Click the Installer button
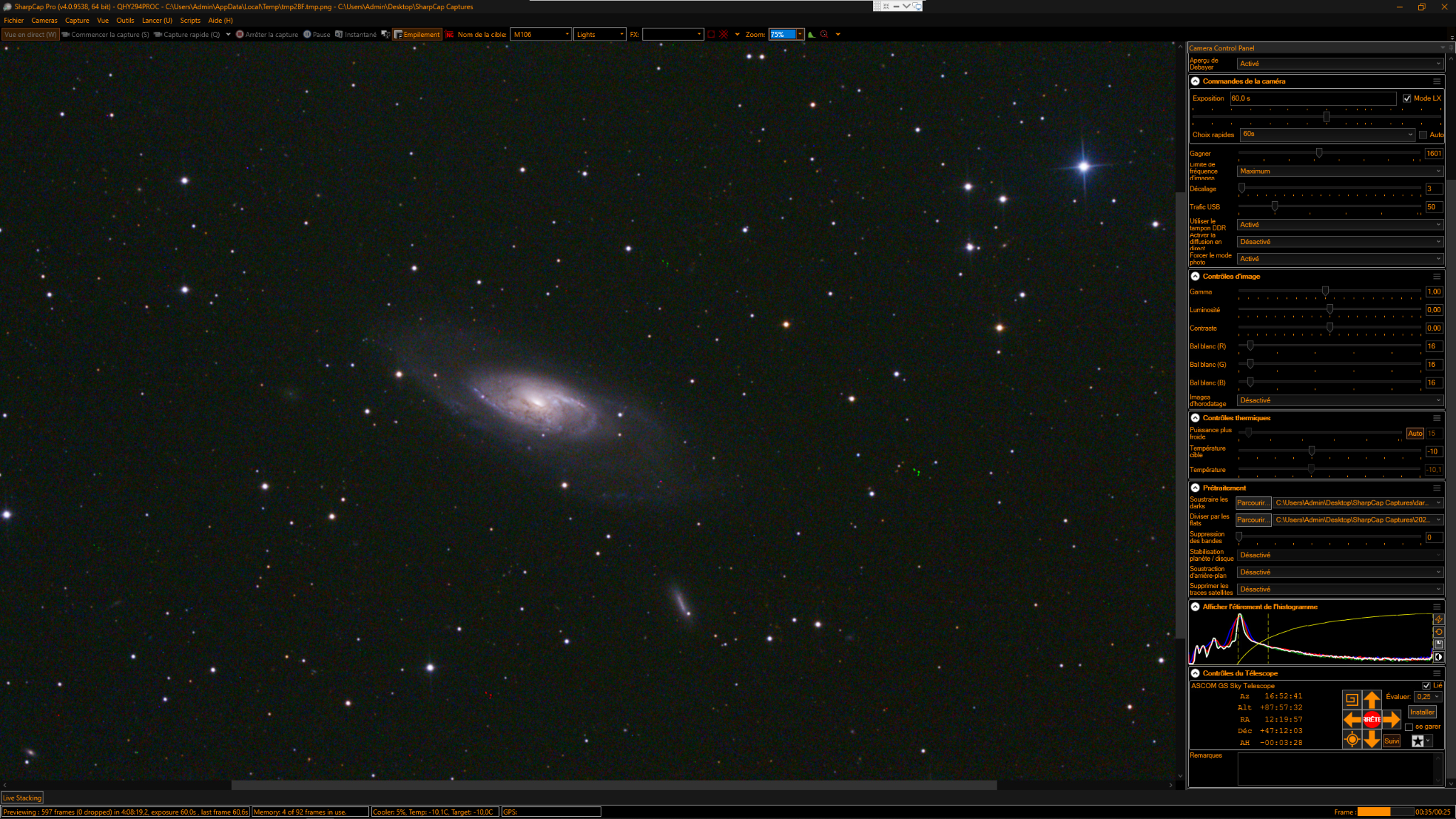The image size is (1456, 819). pos(1422,712)
